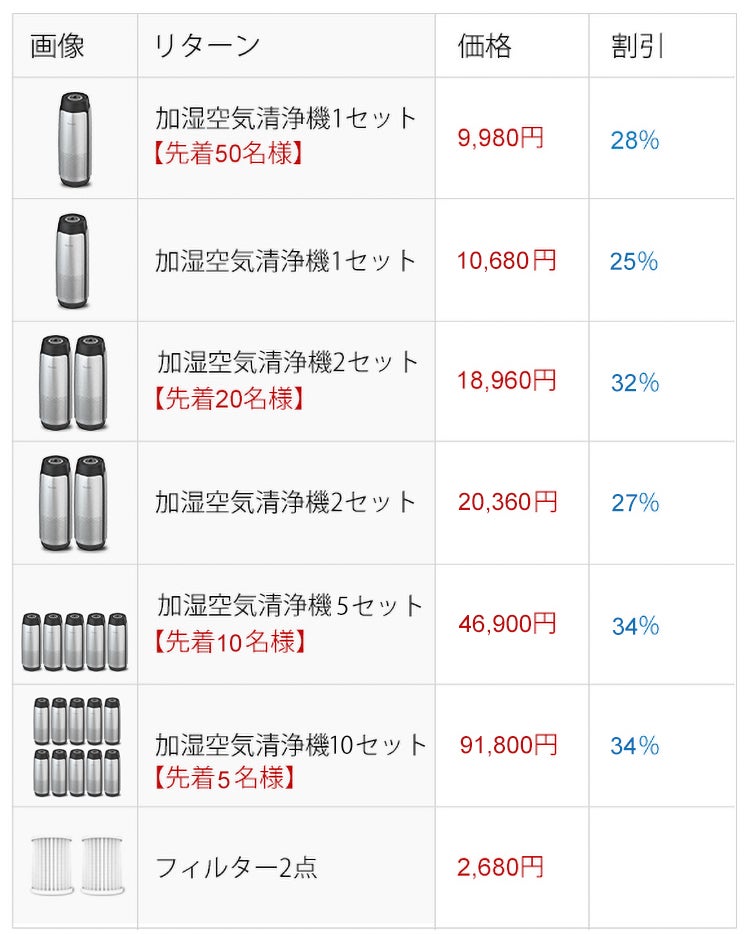Click the フィルター2点 return name
Image resolution: width=750 pixels, height=934 pixels.
pyautogui.click(x=236, y=867)
